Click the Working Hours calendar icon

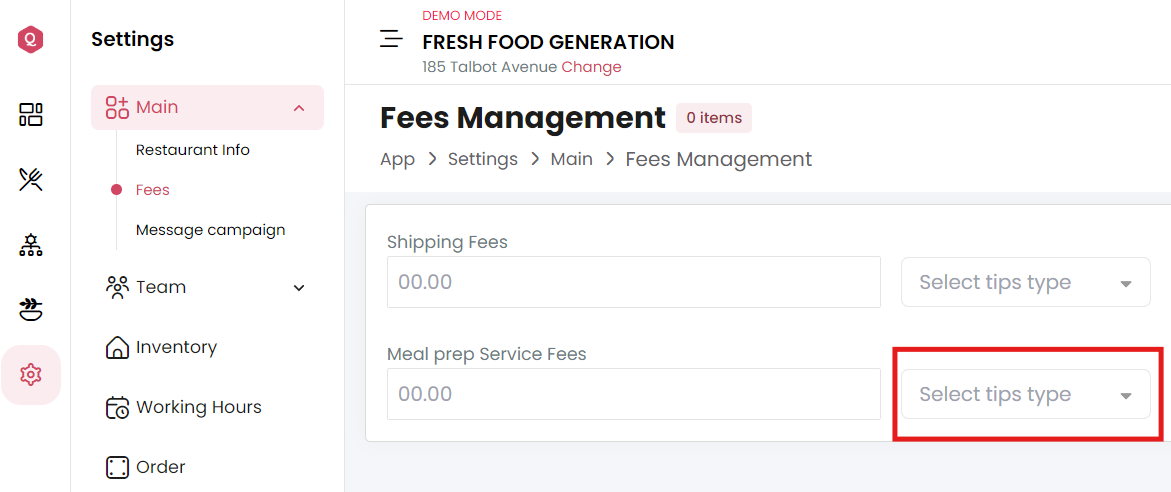tap(118, 407)
